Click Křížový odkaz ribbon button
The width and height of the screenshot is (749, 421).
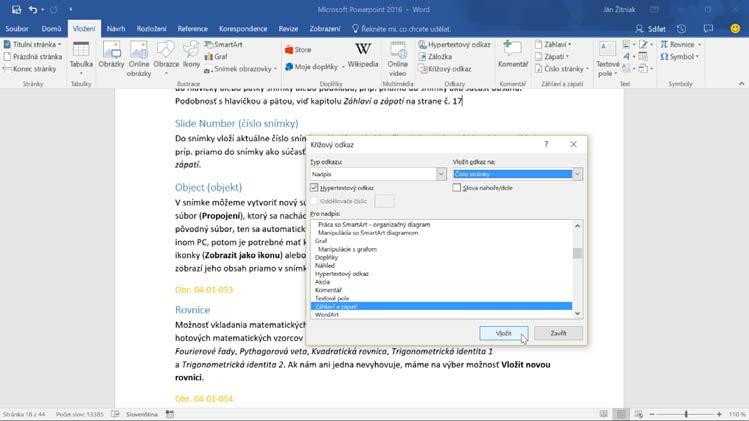click(445, 69)
